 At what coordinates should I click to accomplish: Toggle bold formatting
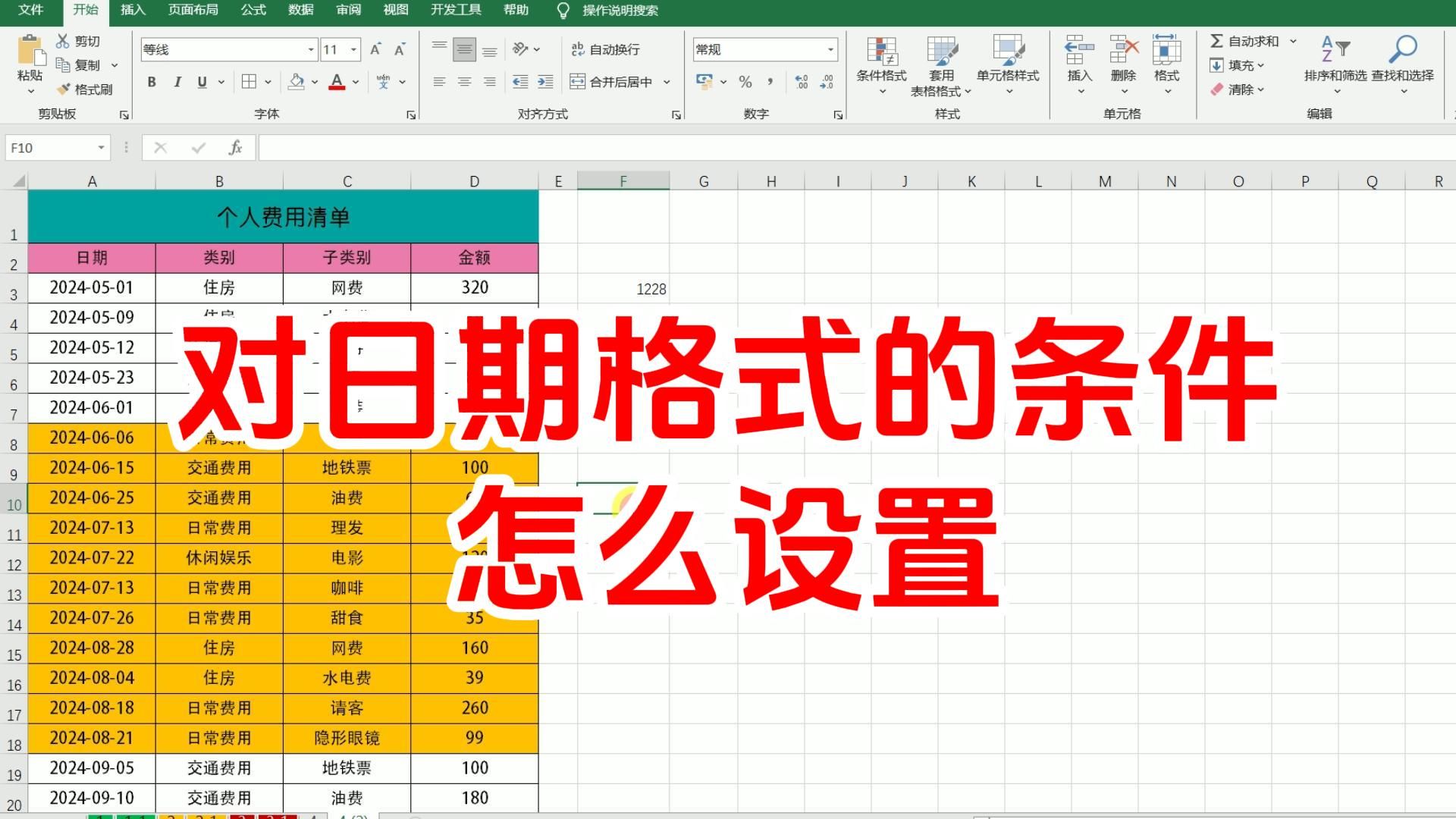coord(152,82)
